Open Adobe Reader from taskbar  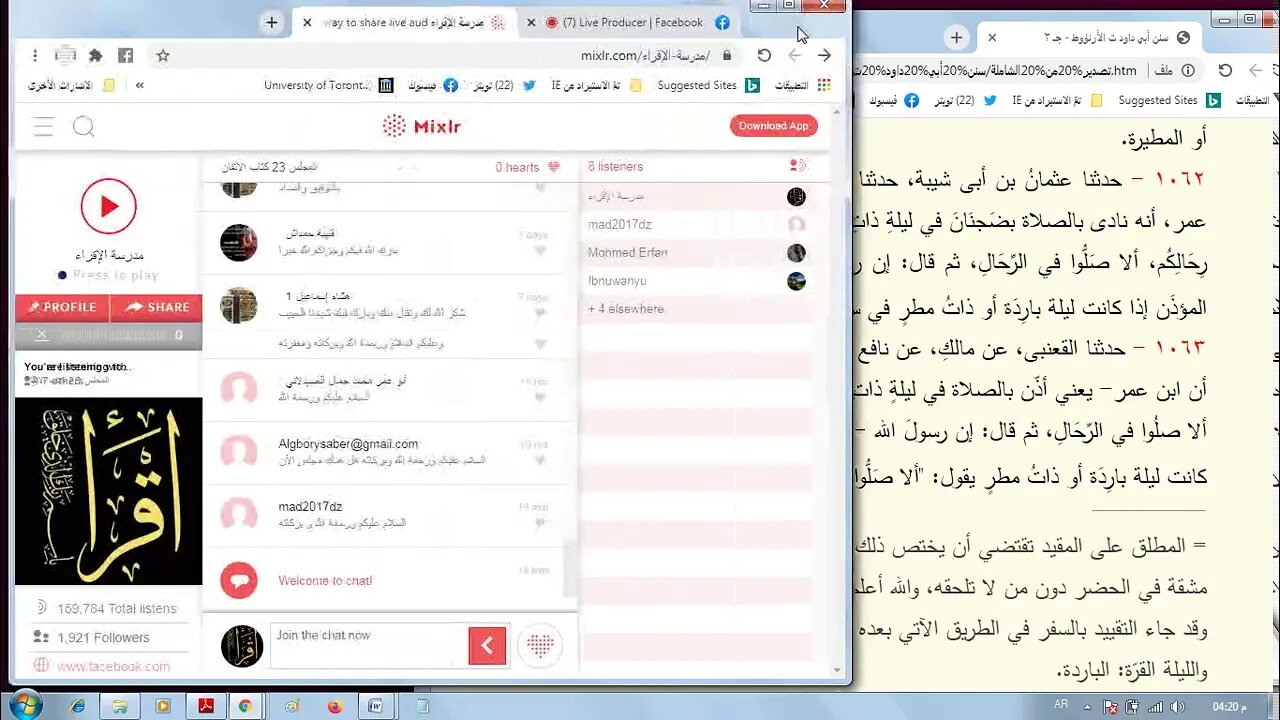pos(206,706)
